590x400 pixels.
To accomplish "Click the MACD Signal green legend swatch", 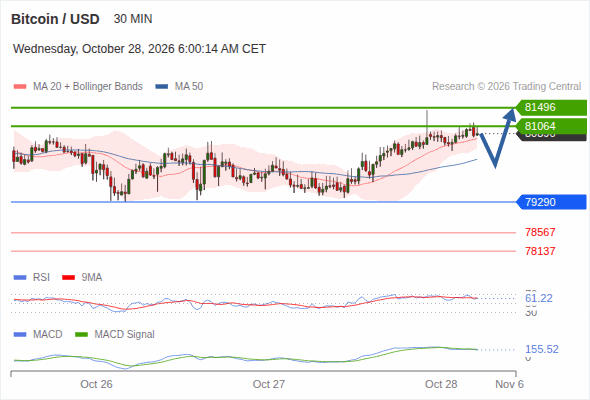I will [81, 334].
